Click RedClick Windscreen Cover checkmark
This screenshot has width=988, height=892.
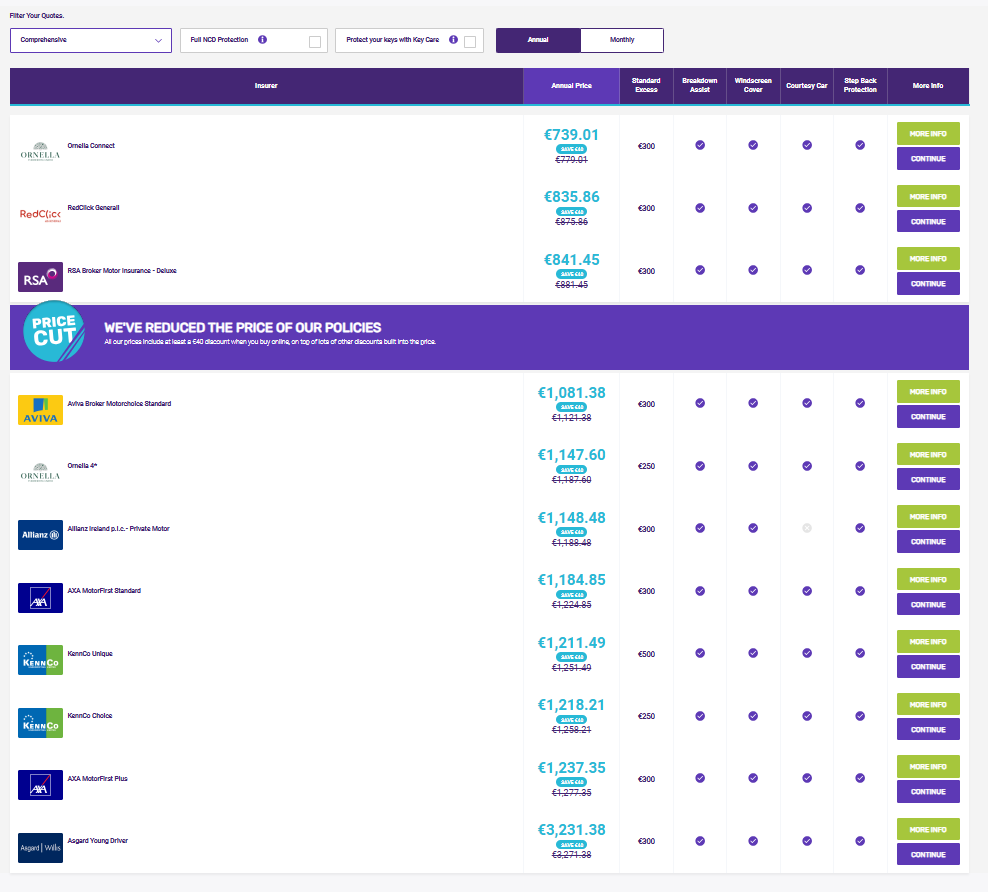[753, 208]
